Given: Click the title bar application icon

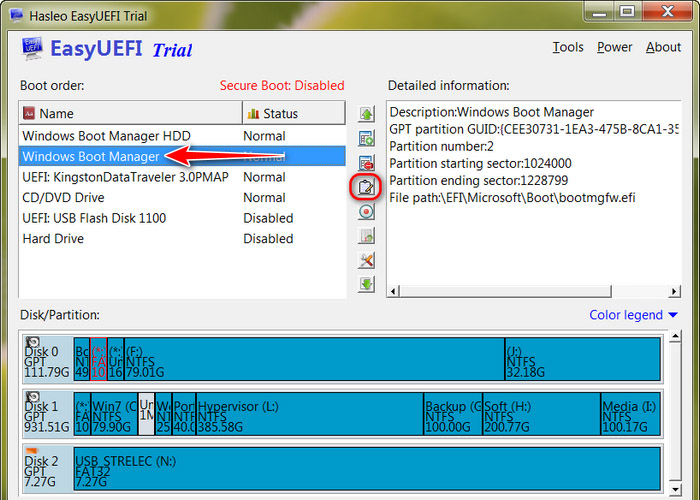Looking at the screenshot, I should click(x=17, y=16).
